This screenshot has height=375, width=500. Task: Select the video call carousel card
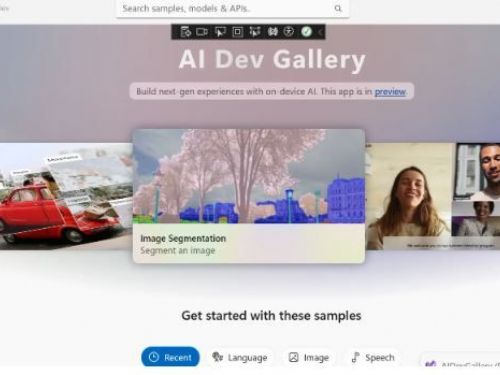pyautogui.click(x=433, y=196)
